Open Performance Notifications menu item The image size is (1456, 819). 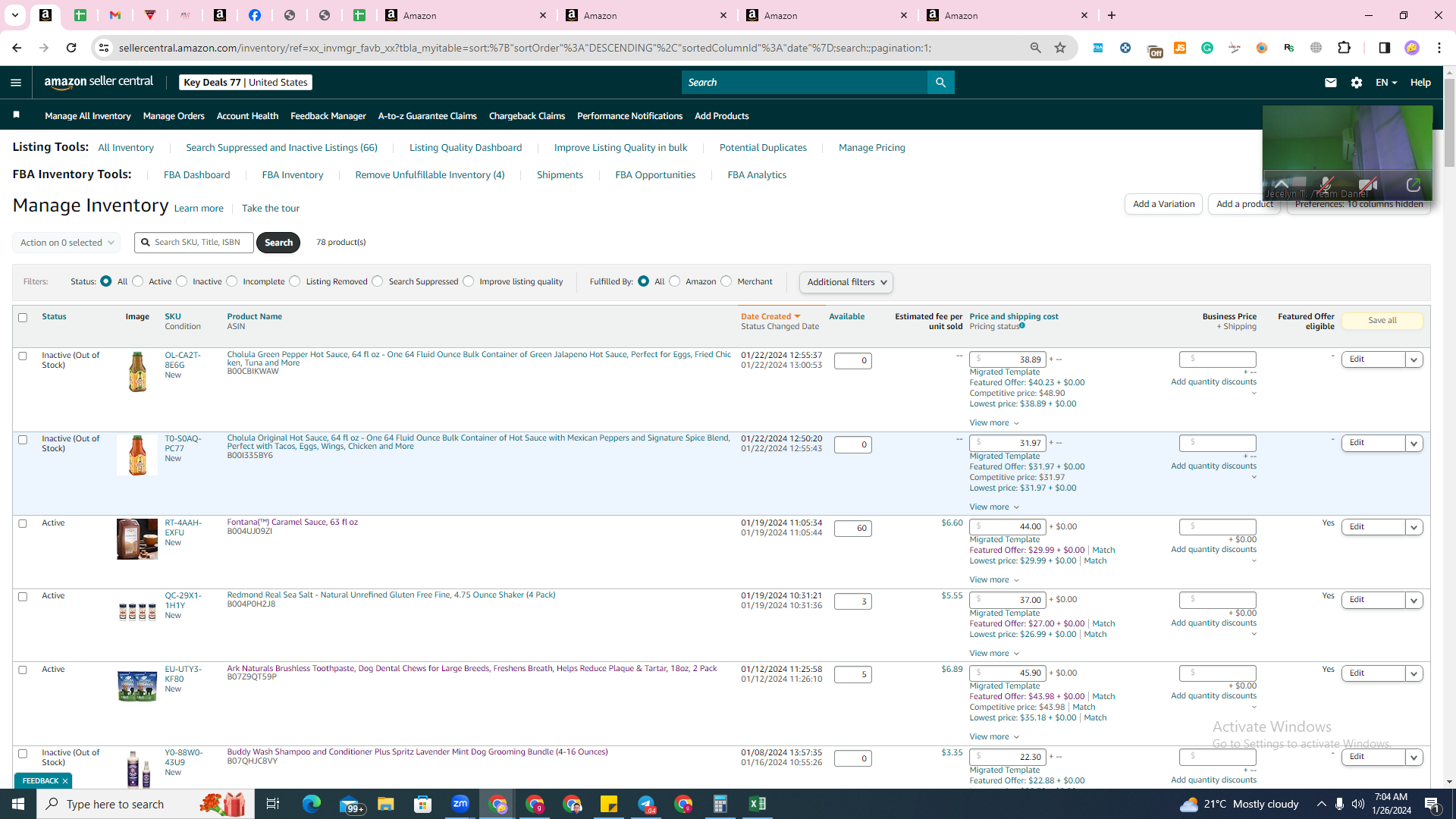[629, 116]
